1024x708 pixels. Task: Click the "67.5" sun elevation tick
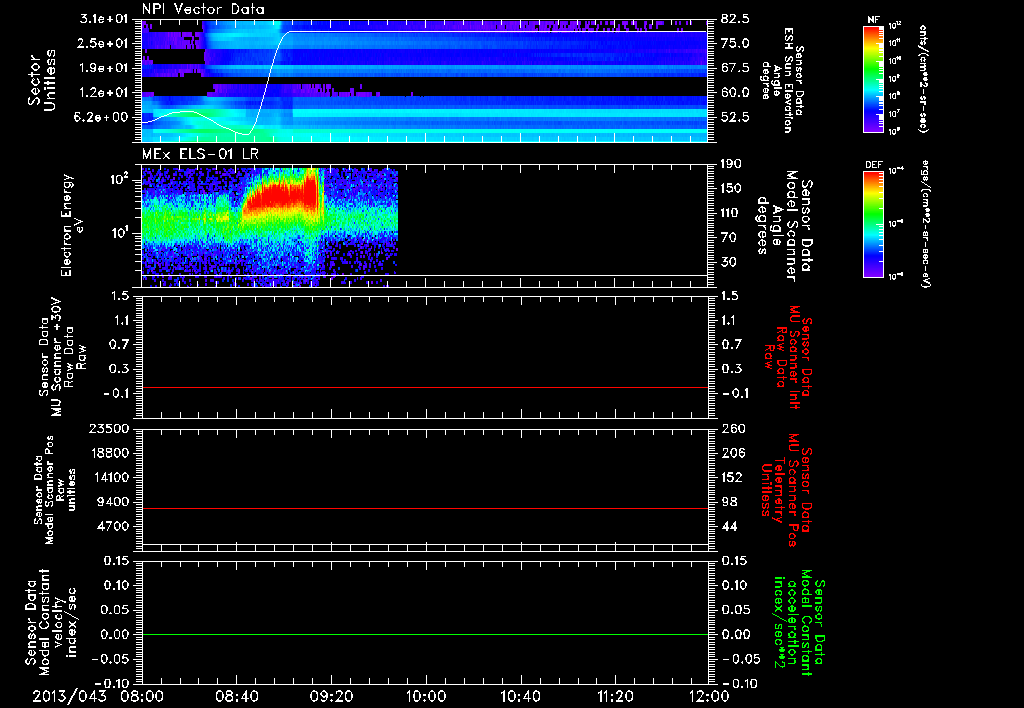click(x=735, y=68)
